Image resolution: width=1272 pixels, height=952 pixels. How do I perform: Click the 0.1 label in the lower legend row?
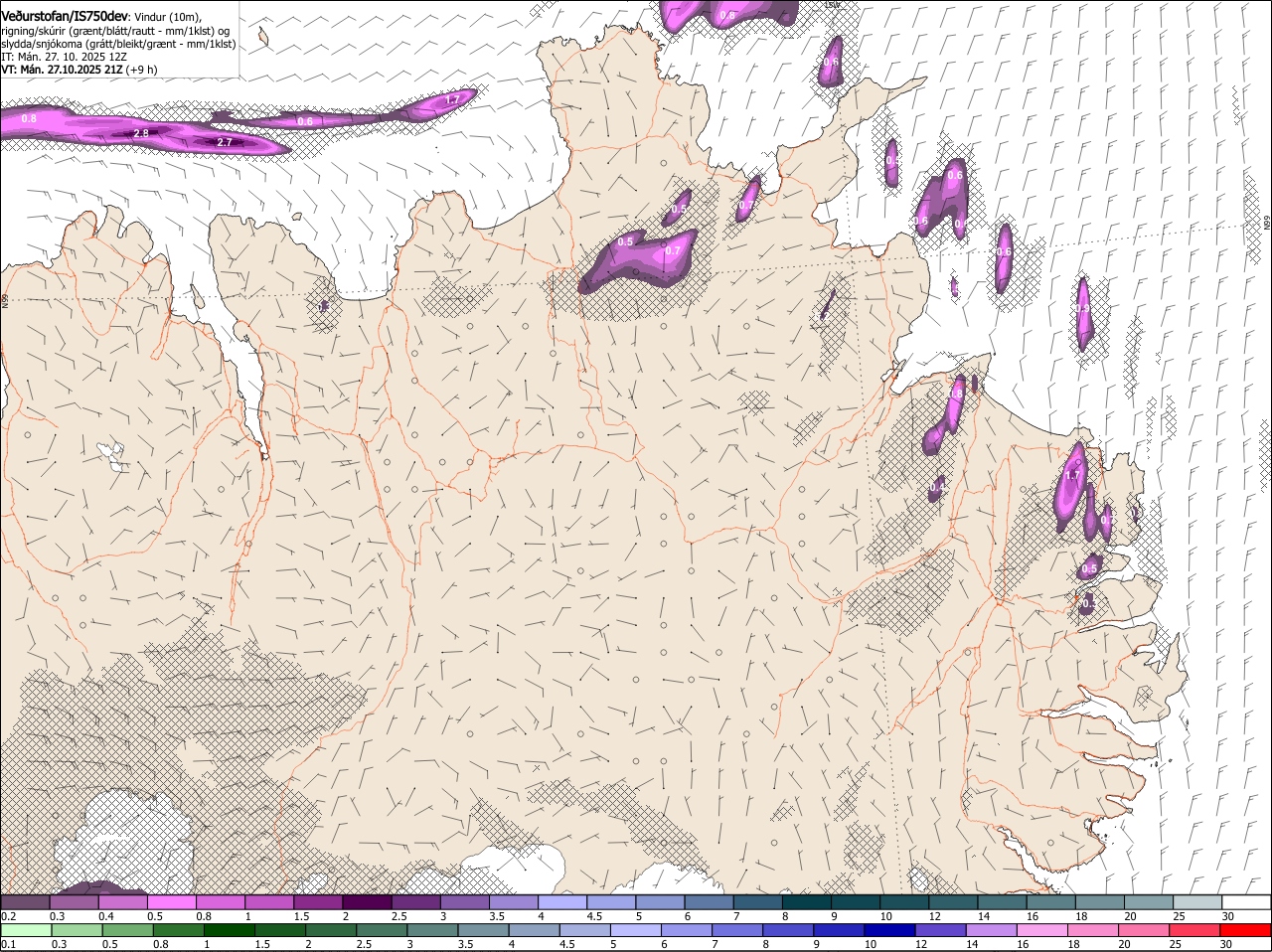click(8, 944)
